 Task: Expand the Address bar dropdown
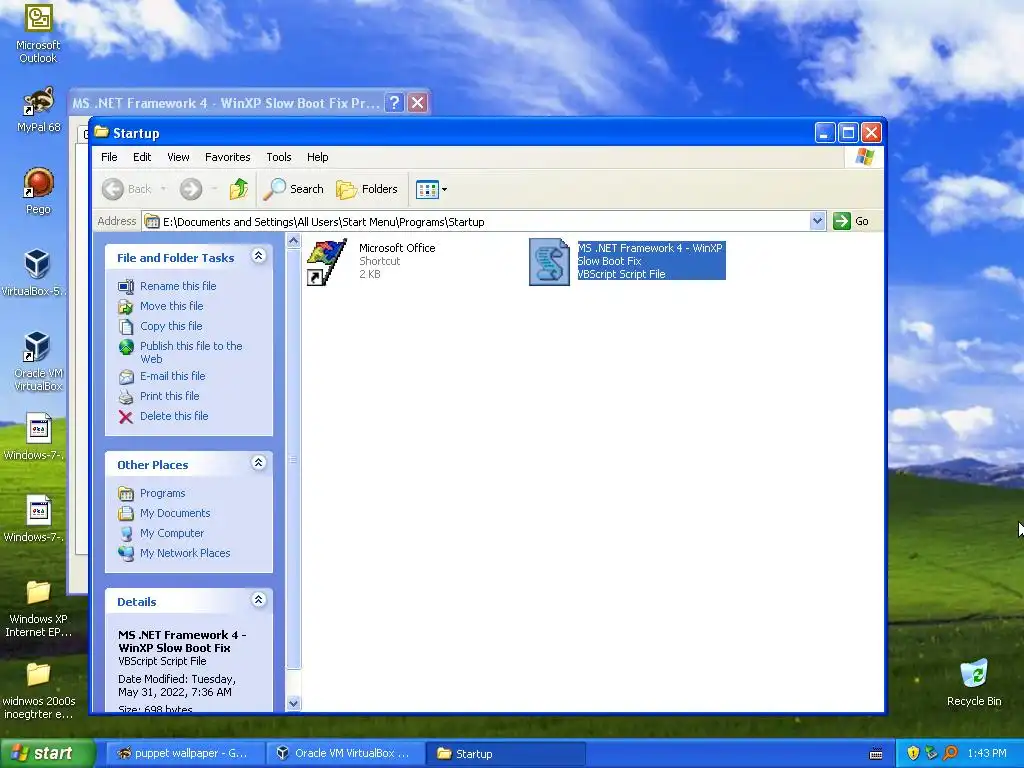[x=818, y=221]
